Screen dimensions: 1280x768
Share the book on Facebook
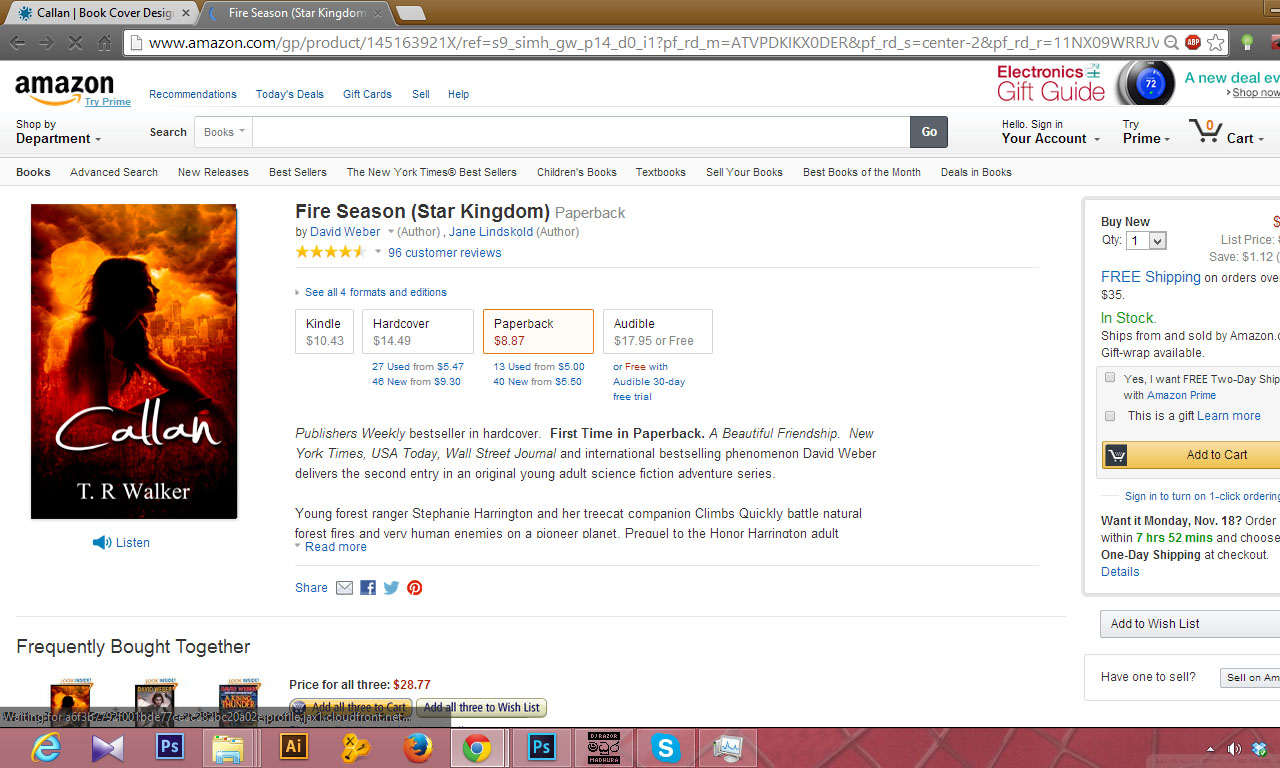368,588
